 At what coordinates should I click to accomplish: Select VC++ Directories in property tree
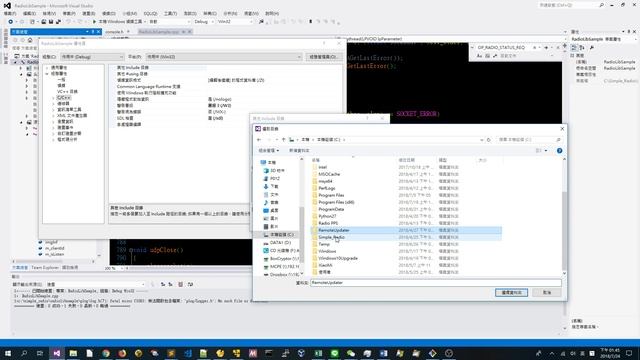(67, 91)
